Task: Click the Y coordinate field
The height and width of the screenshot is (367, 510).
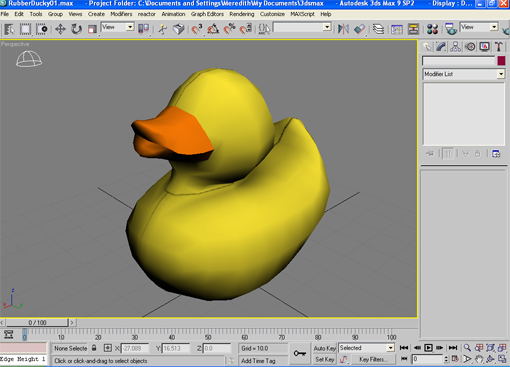Action: coord(176,348)
